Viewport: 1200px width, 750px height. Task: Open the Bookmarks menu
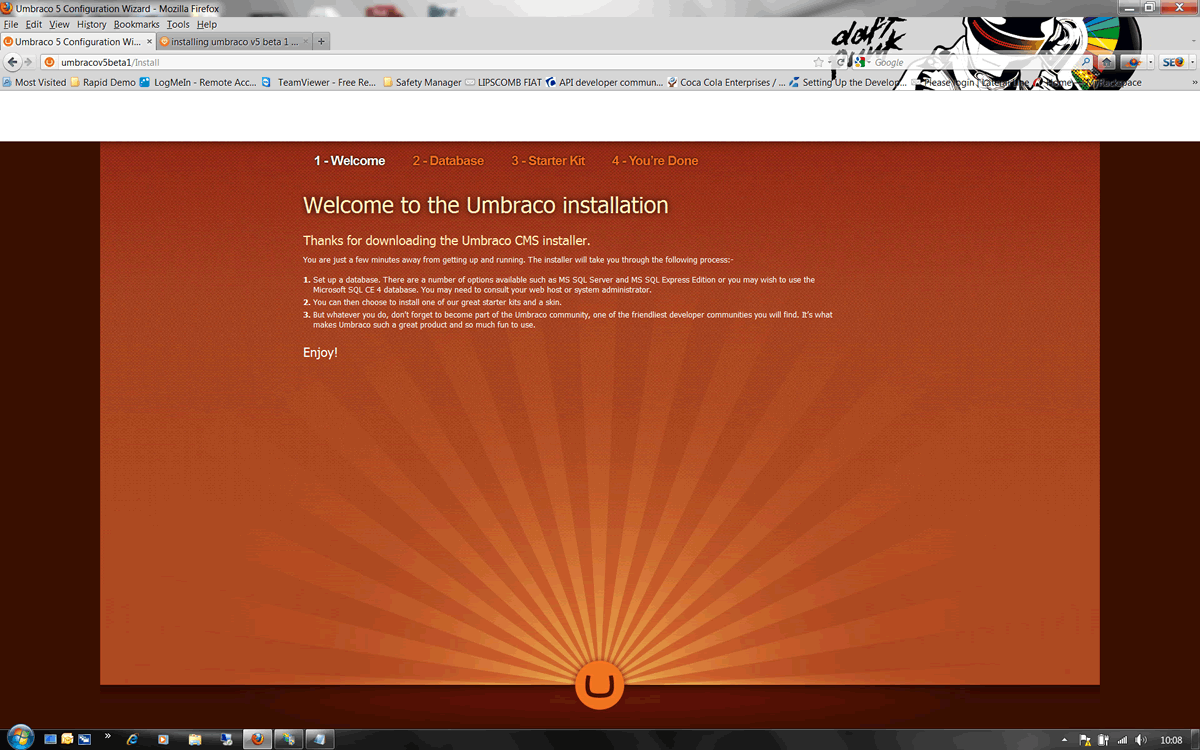[136, 24]
